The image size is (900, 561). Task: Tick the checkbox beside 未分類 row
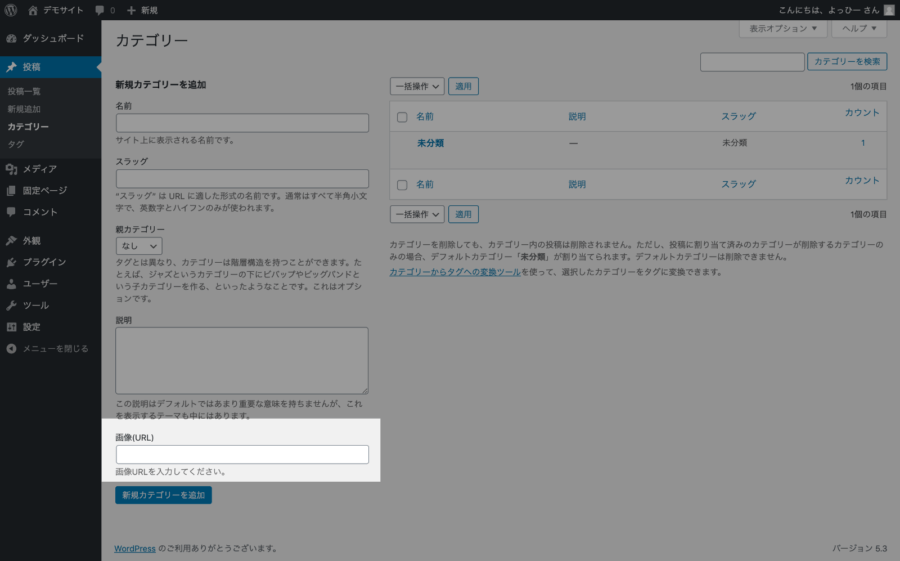402,143
